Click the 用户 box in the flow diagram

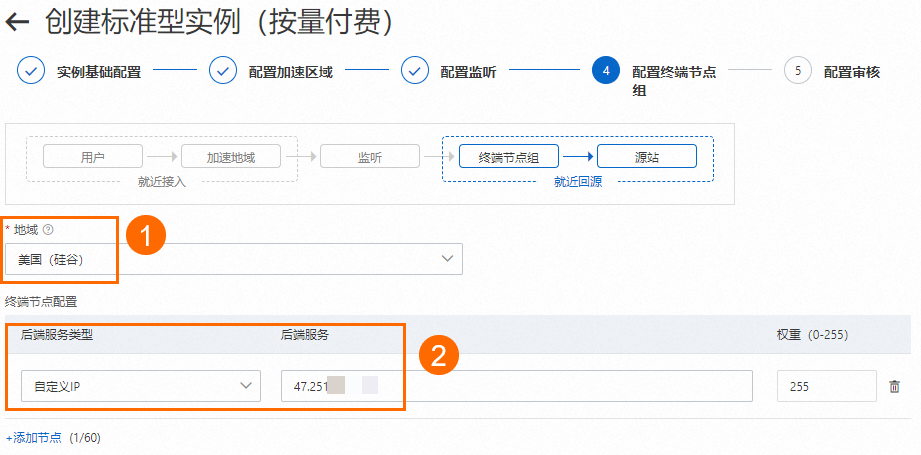93,157
